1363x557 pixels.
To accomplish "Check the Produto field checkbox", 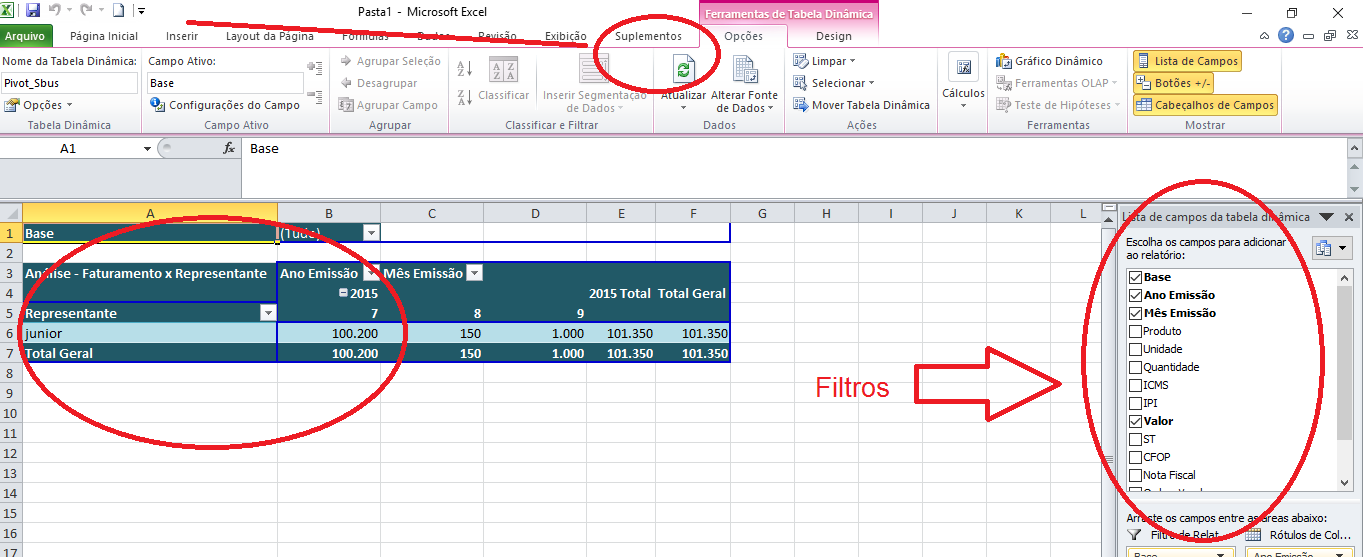I will [x=1134, y=331].
